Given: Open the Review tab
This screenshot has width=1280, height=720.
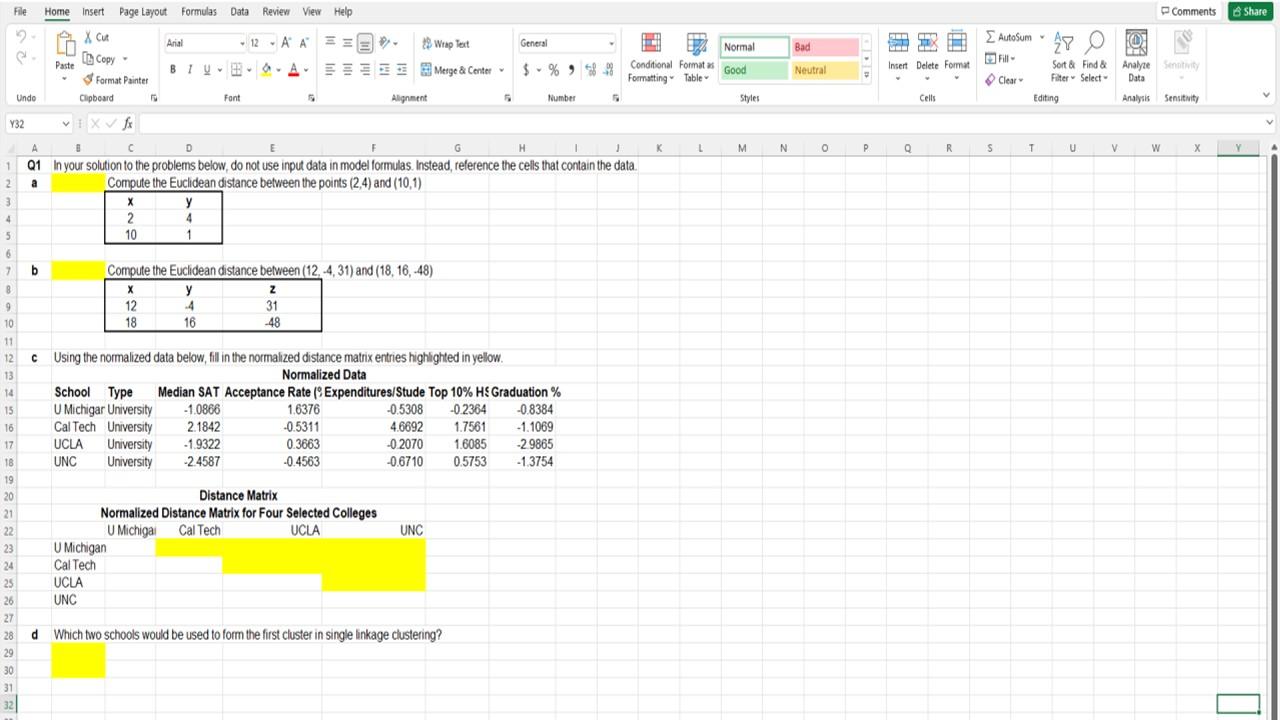Looking at the screenshot, I should point(275,11).
